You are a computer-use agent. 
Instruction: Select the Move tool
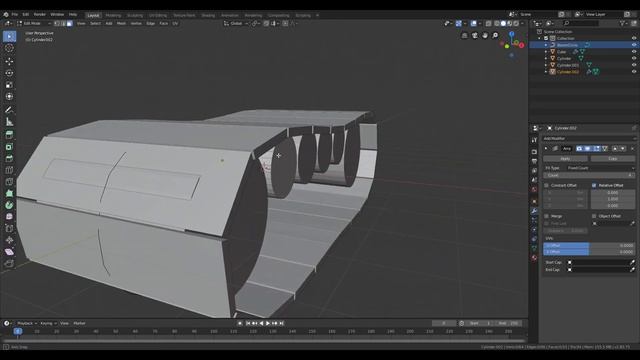[x=9, y=61]
